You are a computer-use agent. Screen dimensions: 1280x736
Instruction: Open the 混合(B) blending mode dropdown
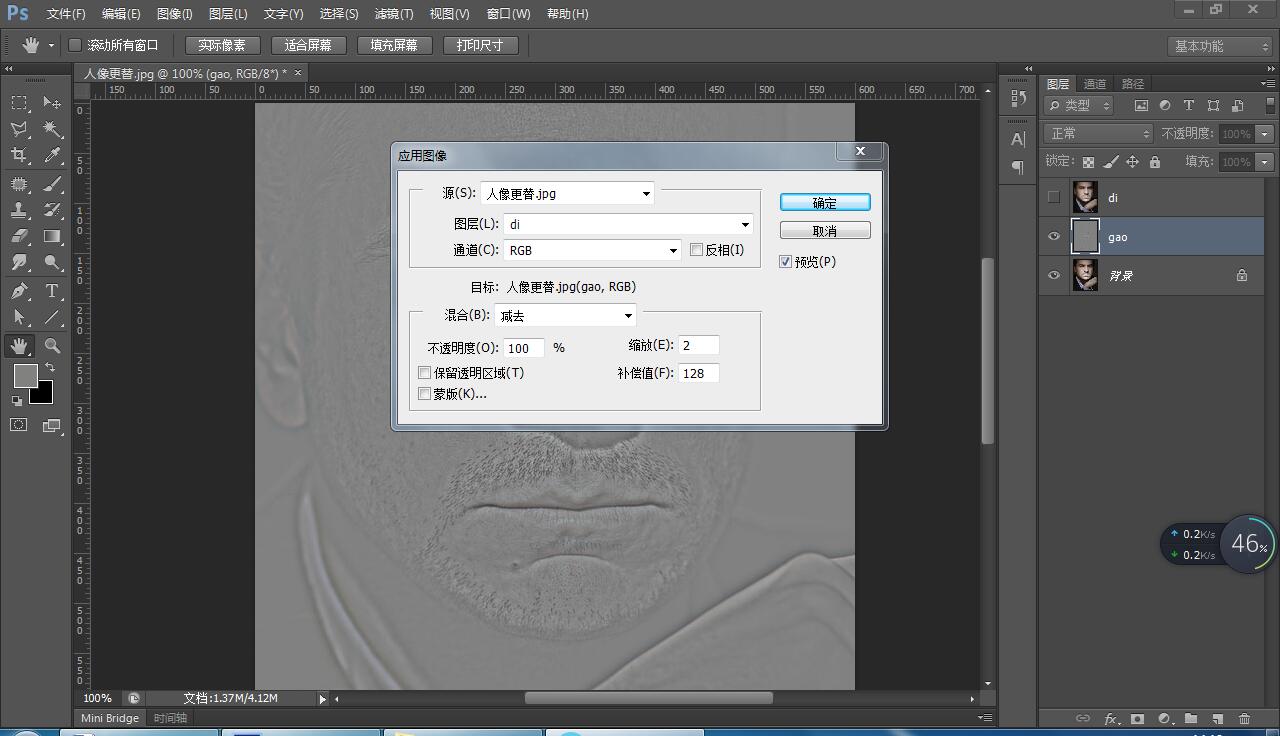[565, 316]
